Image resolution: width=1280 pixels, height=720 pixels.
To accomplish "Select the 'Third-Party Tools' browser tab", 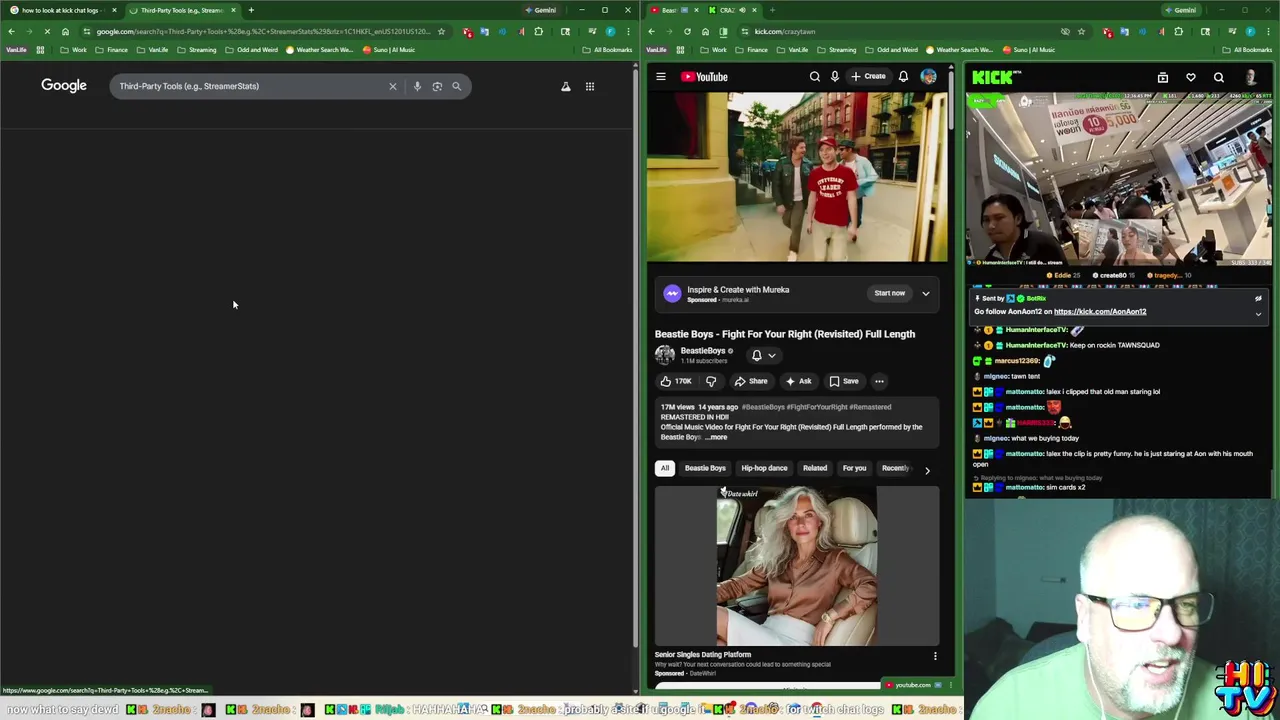I will point(182,10).
